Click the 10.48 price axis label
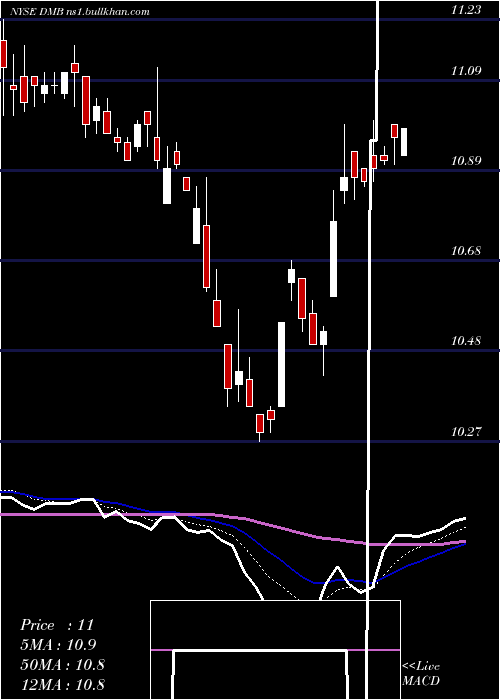The width and height of the screenshot is (500, 700). coord(466,341)
